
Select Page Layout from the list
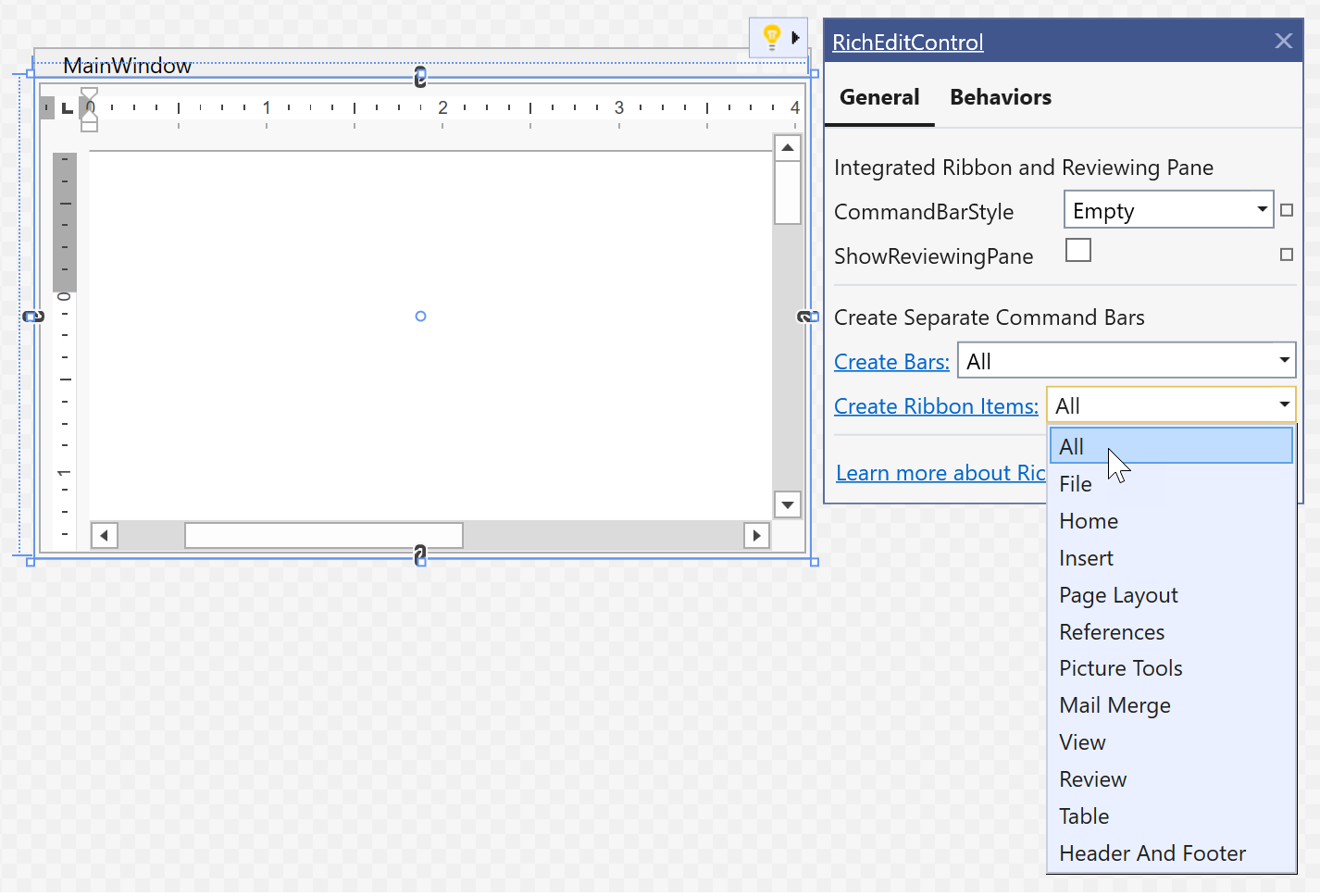pos(1118,595)
